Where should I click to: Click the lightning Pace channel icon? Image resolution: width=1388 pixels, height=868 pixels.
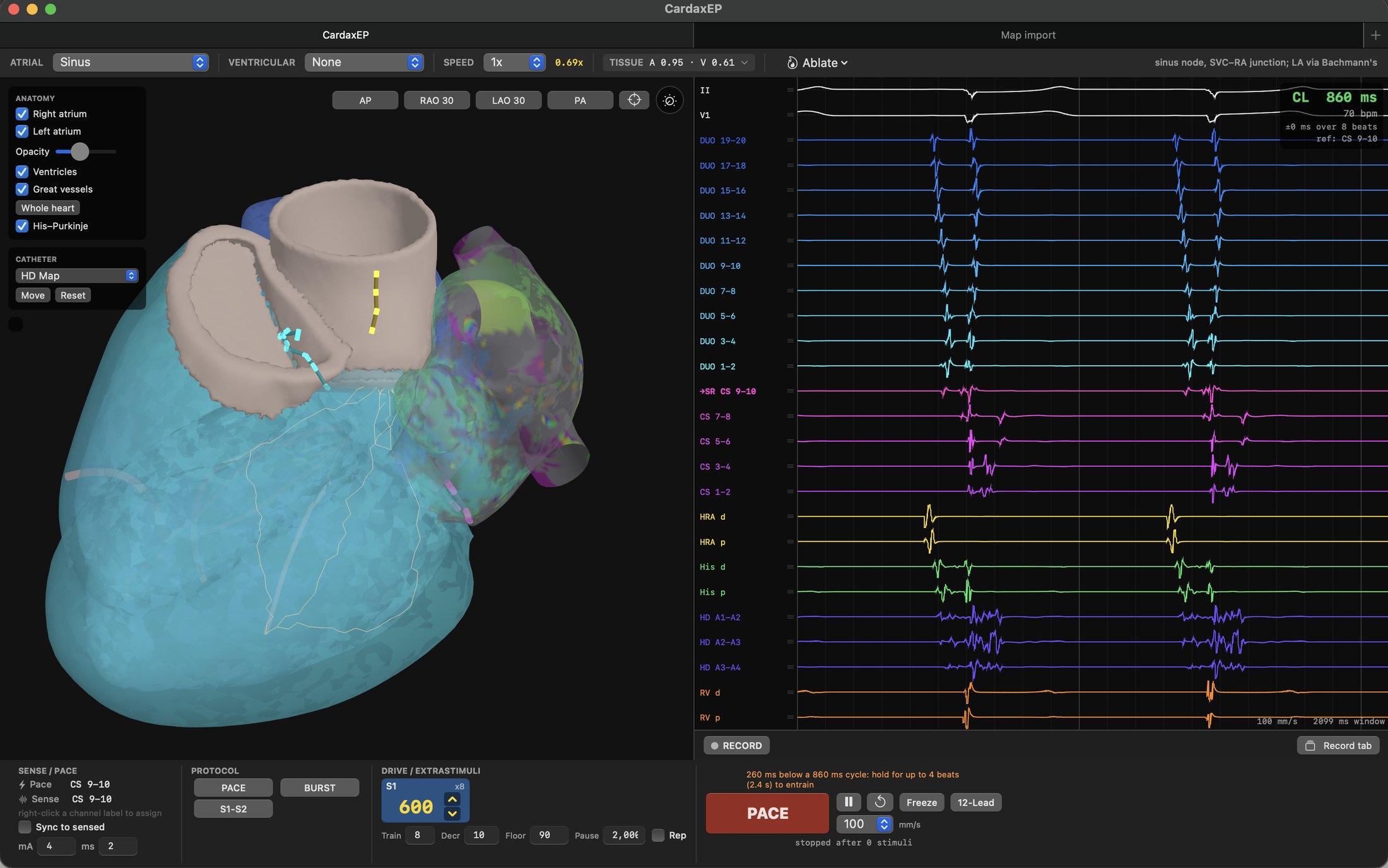22,785
